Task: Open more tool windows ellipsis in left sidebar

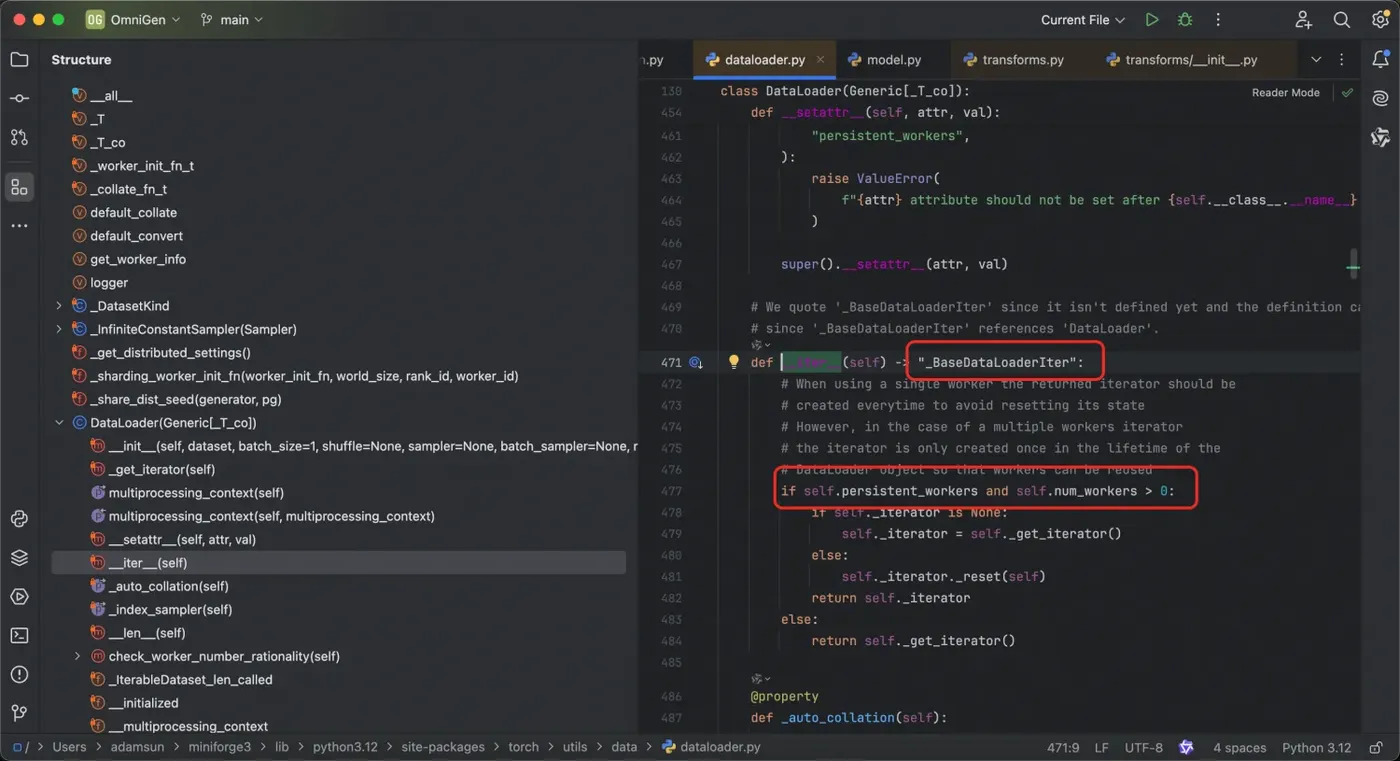Action: point(19,226)
